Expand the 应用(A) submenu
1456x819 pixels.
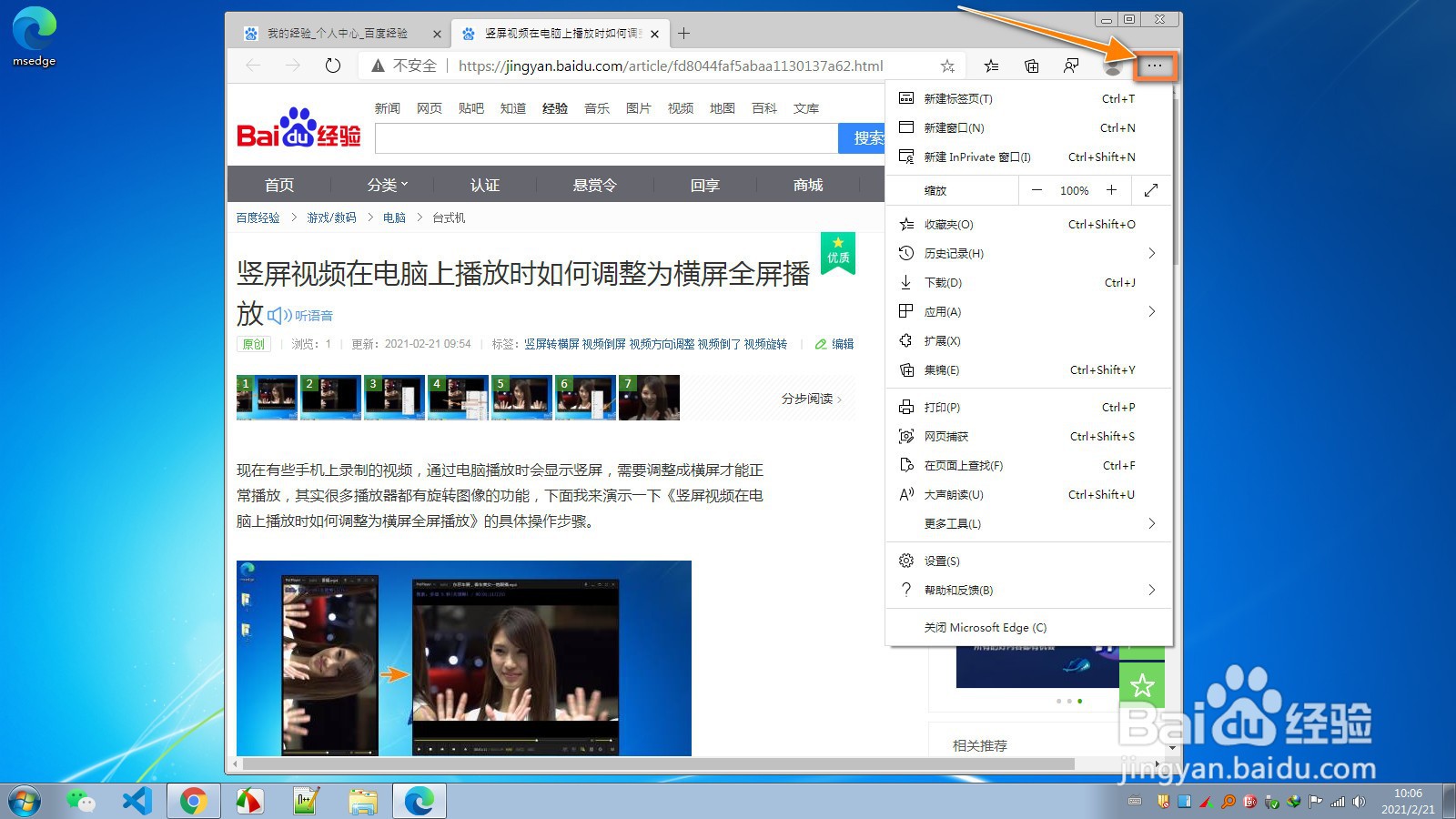[1028, 311]
